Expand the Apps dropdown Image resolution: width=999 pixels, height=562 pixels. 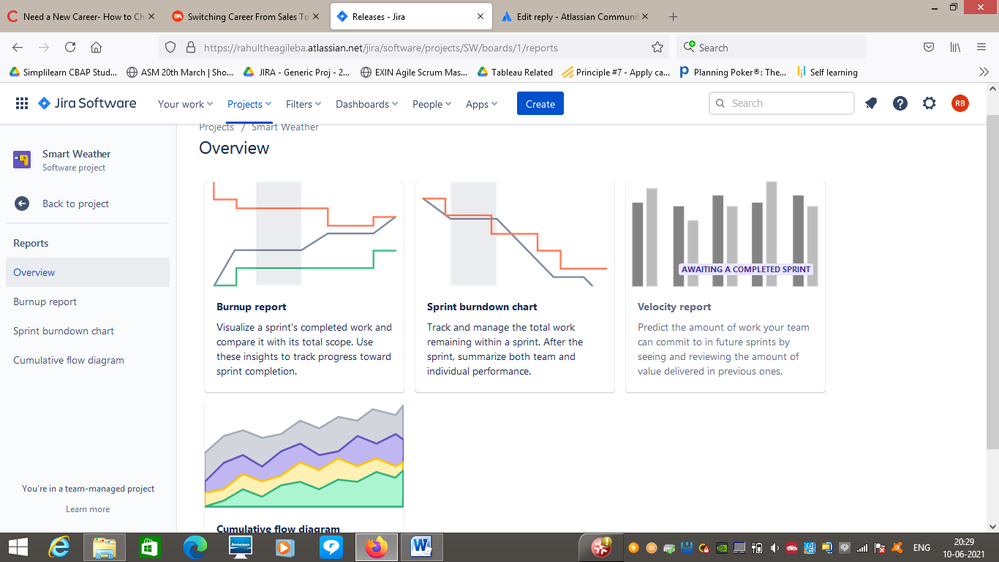click(x=481, y=104)
